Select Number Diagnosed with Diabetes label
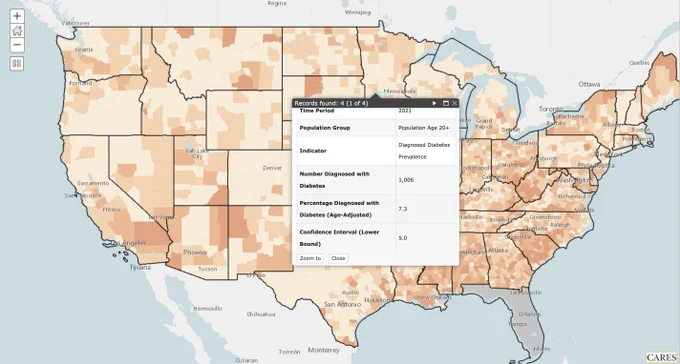The width and height of the screenshot is (680, 364). point(334,180)
